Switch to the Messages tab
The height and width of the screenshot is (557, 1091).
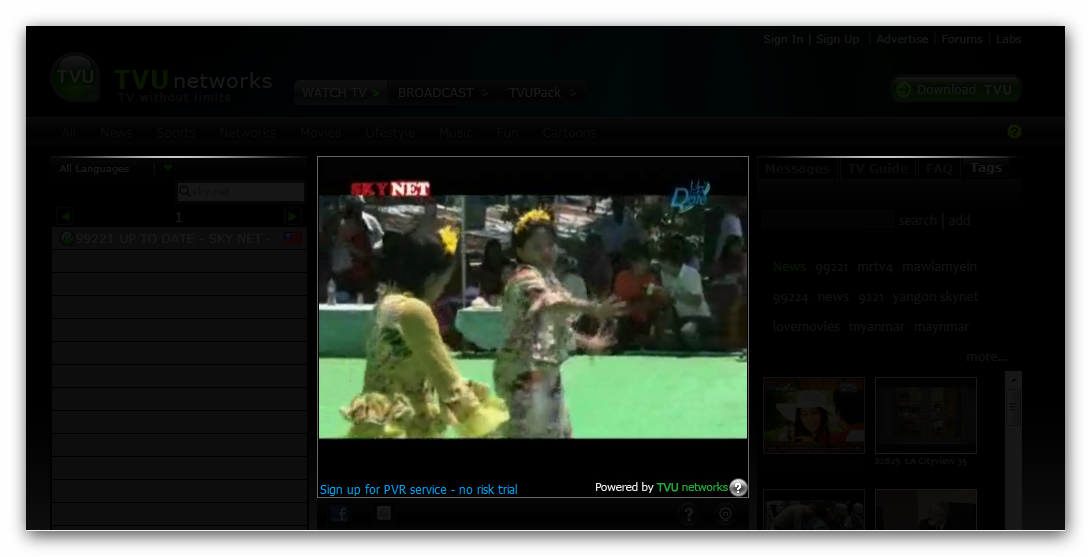coord(797,168)
